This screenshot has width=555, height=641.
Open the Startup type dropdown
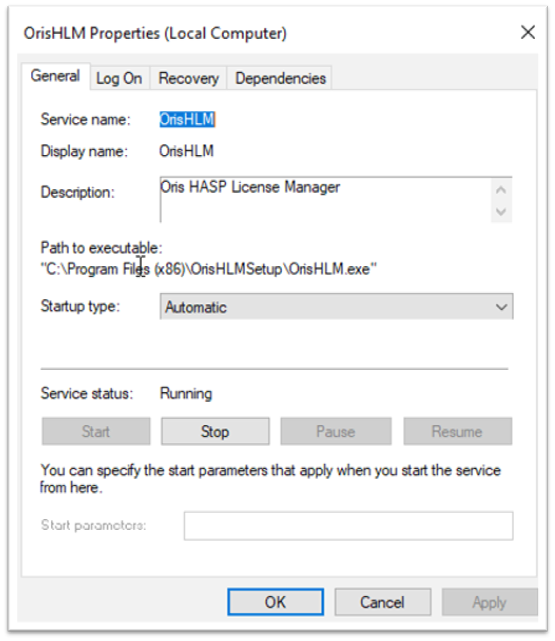(336, 307)
